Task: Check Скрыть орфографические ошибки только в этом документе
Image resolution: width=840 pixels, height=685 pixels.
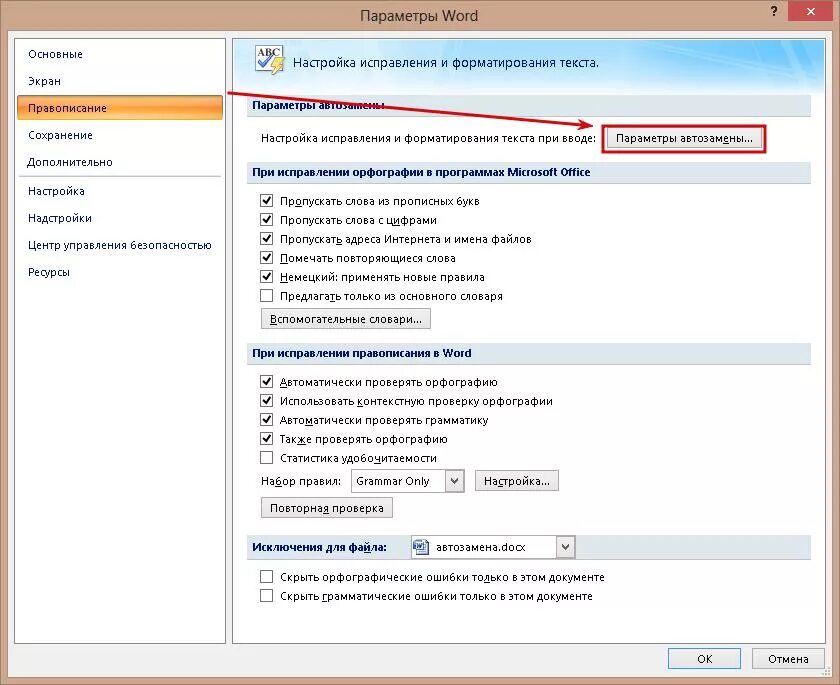Action: click(266, 577)
